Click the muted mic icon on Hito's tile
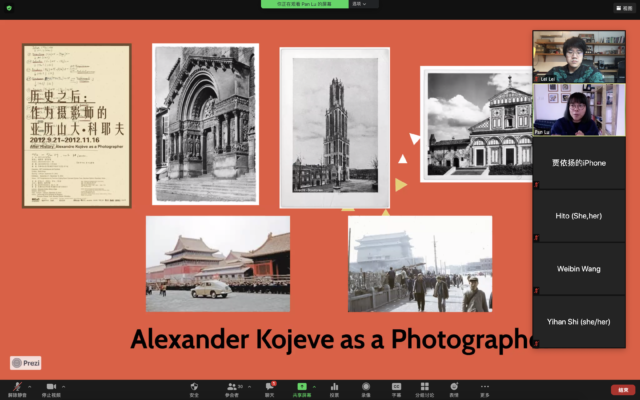Image resolution: width=640 pixels, height=400 pixels. click(x=537, y=237)
